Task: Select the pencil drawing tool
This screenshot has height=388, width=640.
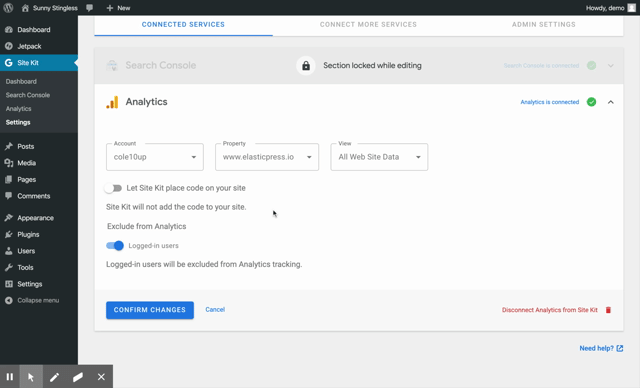Action: click(54, 377)
